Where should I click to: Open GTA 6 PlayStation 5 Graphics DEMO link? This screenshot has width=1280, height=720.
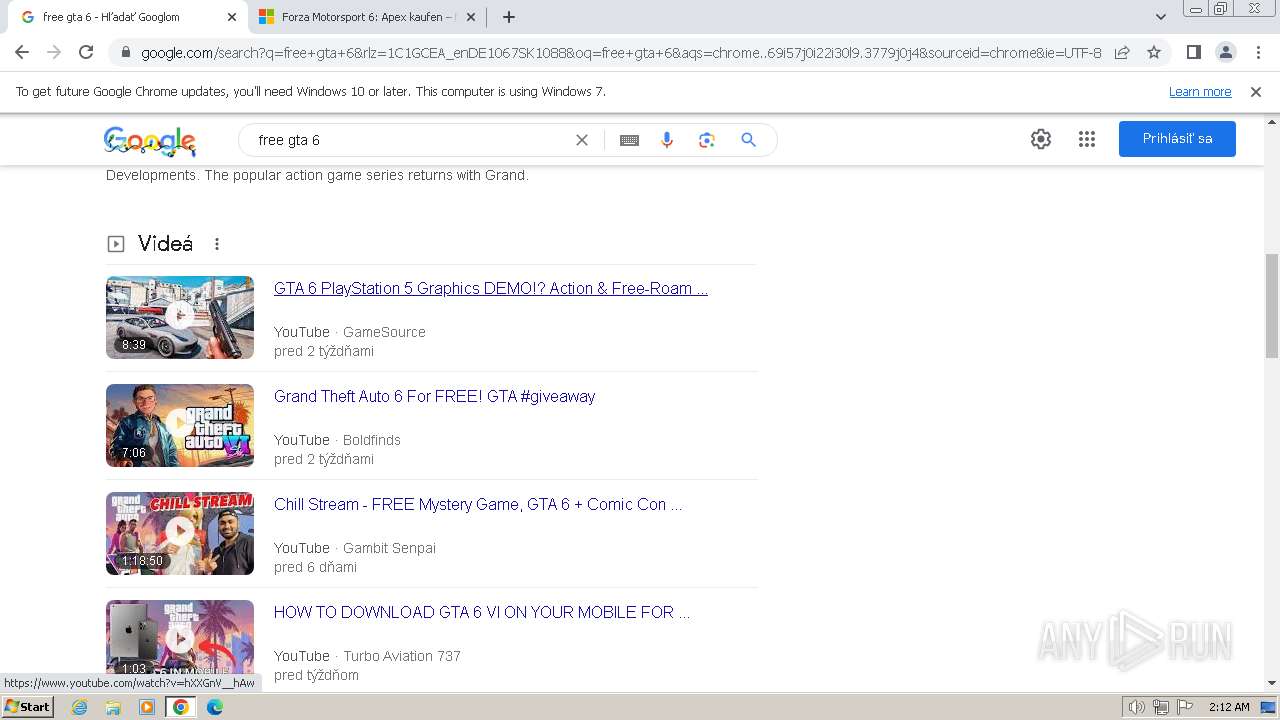491,288
